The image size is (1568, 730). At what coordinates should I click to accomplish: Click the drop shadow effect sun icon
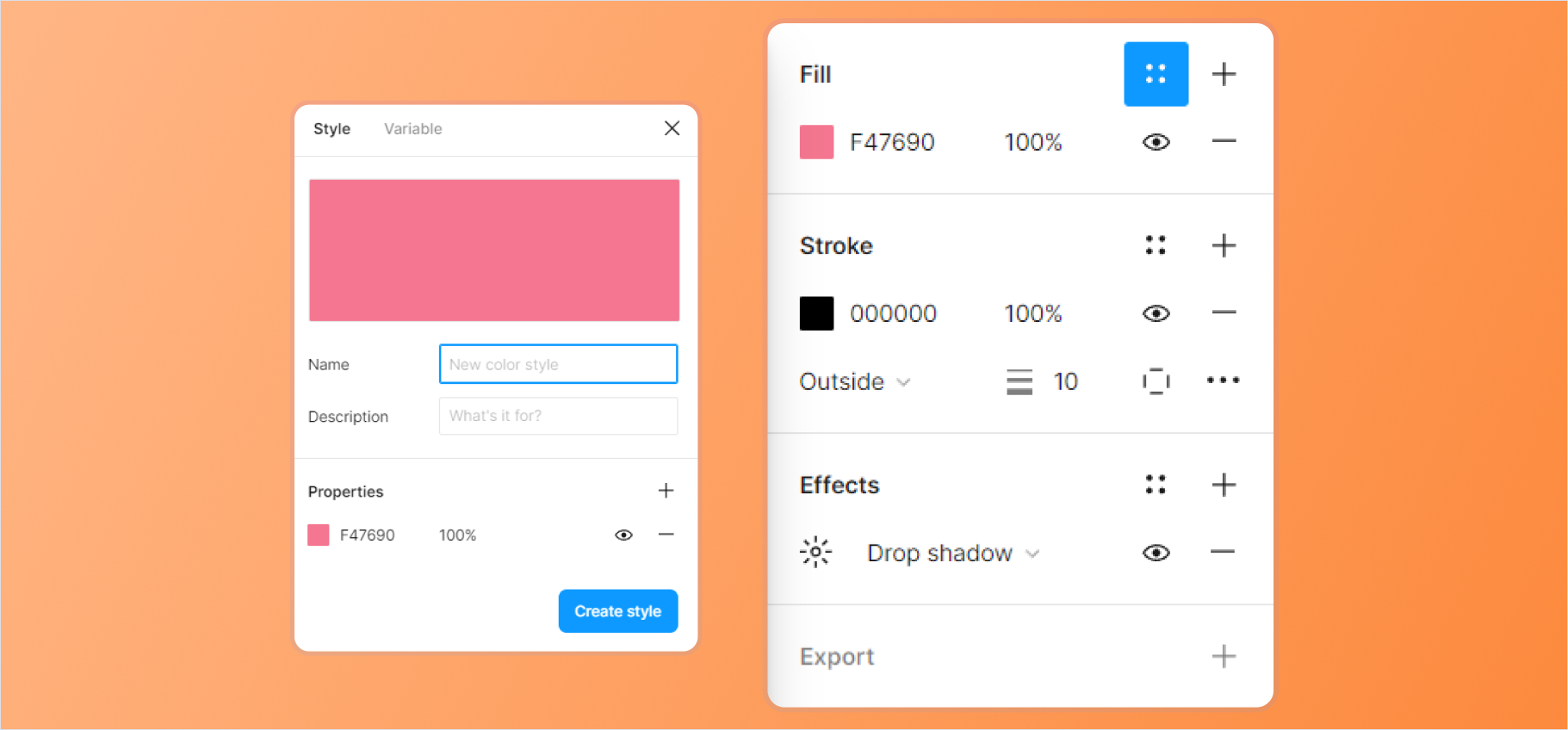(x=815, y=552)
